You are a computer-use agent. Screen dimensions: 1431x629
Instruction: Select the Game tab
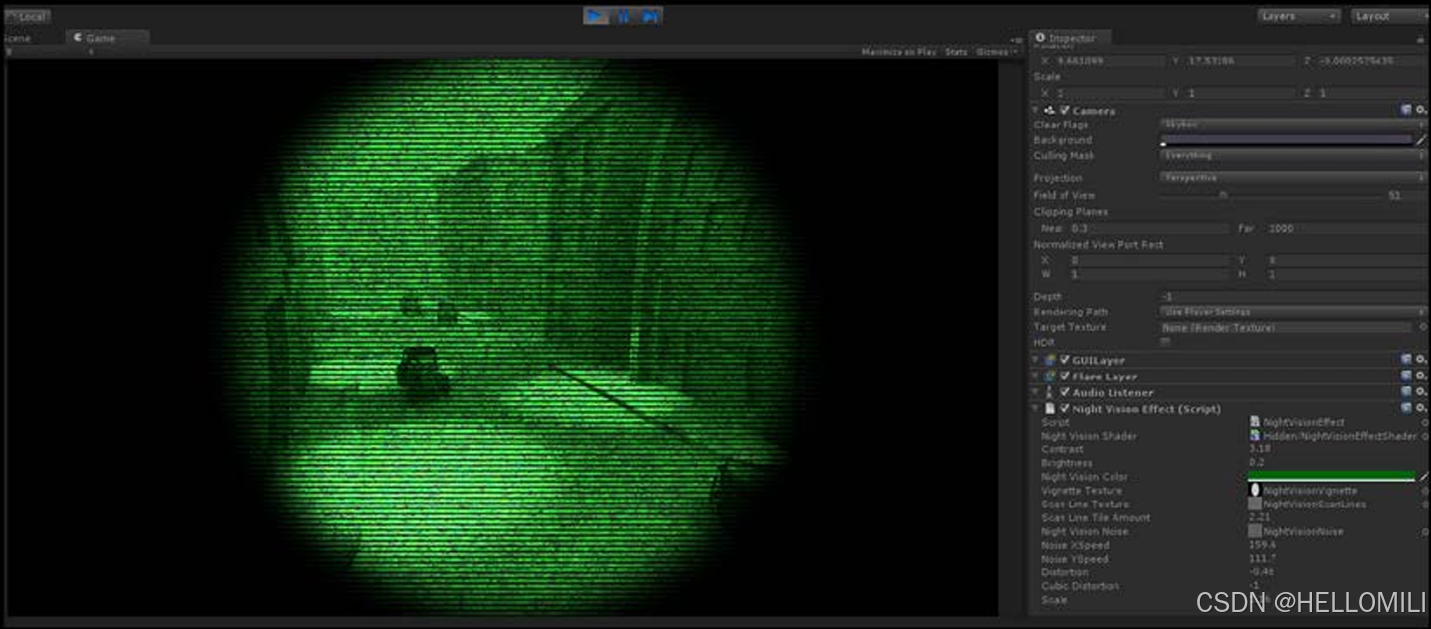[107, 38]
